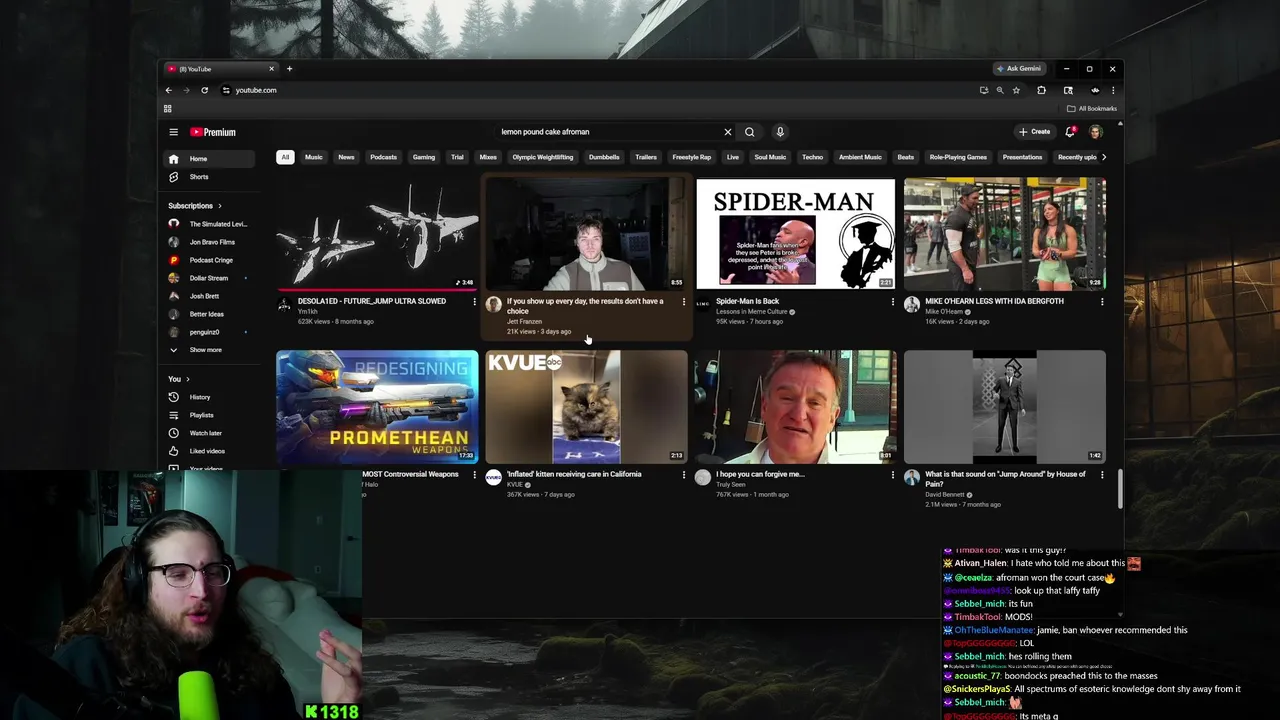Open Watch later in the sidebar
The width and height of the screenshot is (1280, 720).
(x=209, y=433)
